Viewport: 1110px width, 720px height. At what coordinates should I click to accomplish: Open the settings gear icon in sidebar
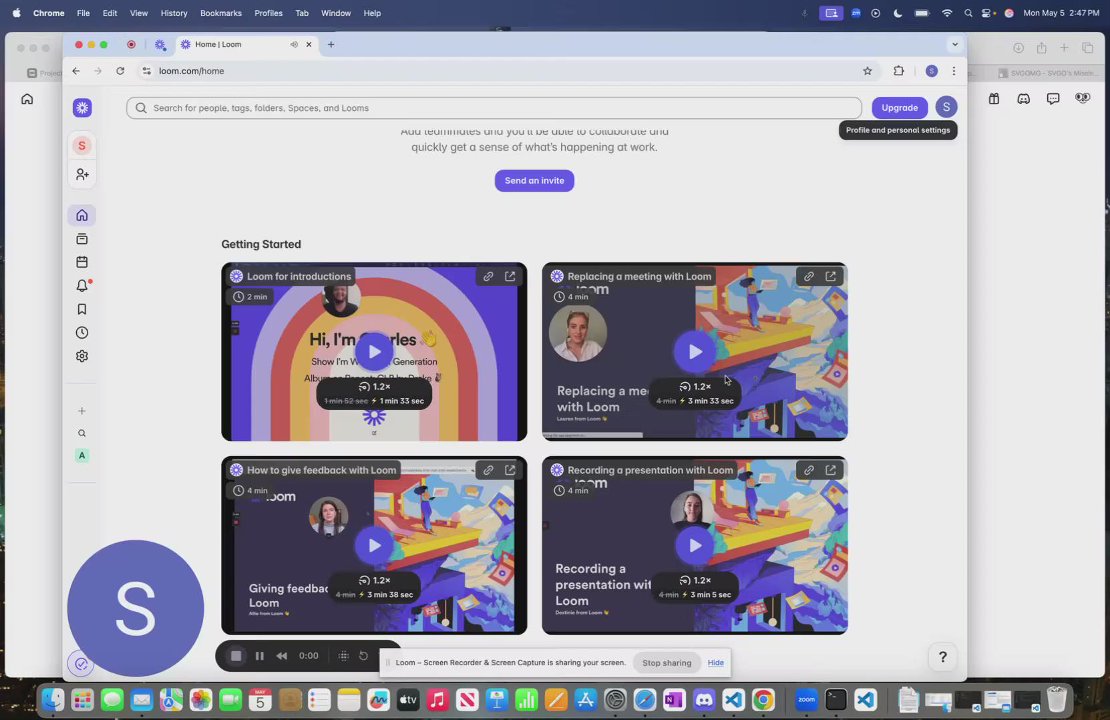[82, 356]
